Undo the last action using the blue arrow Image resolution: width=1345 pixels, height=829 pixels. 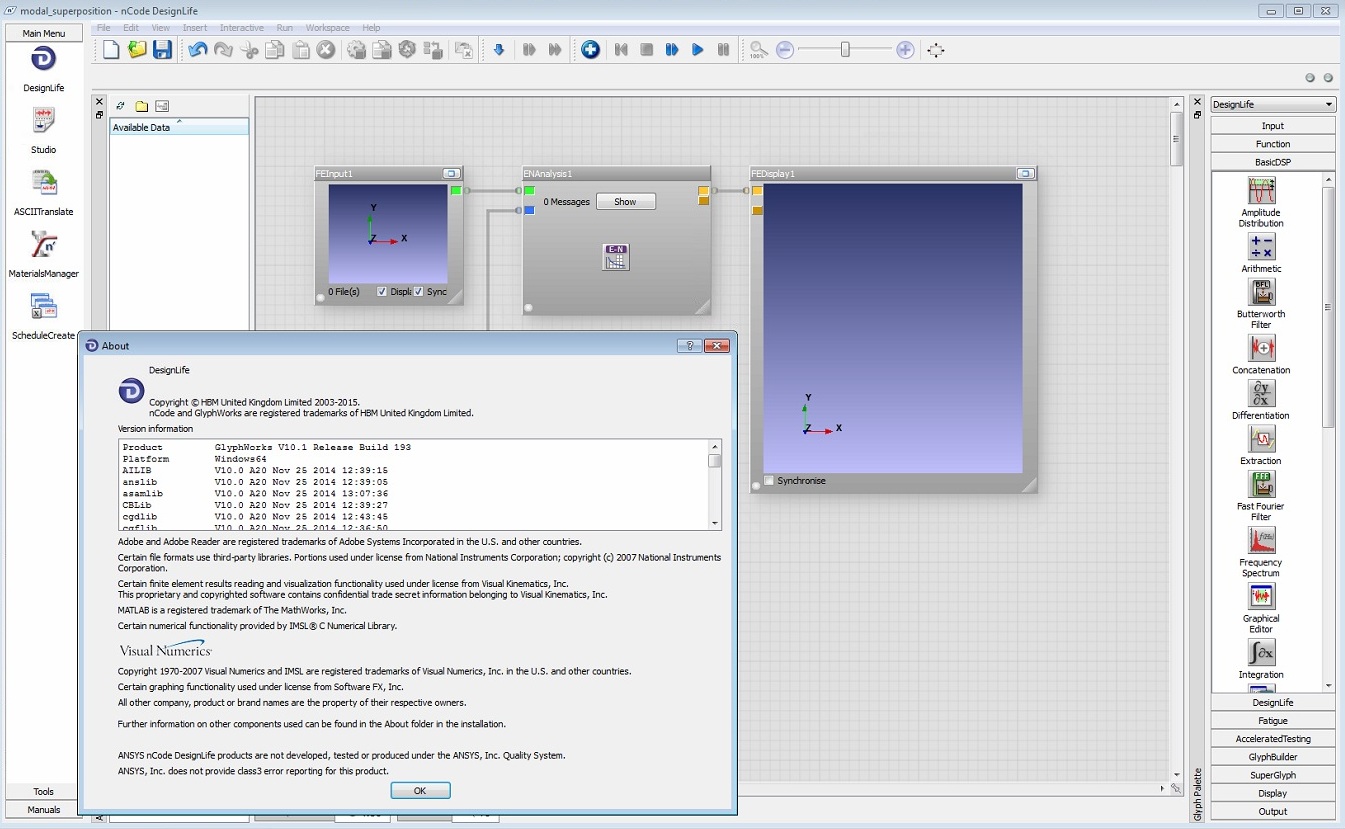(197, 50)
